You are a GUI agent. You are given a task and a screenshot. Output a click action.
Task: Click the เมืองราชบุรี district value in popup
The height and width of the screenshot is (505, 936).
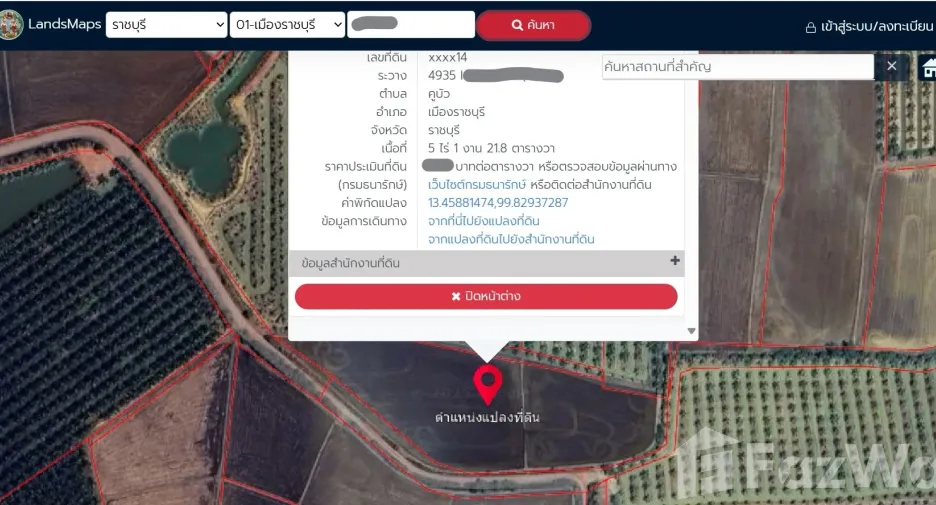(456, 112)
